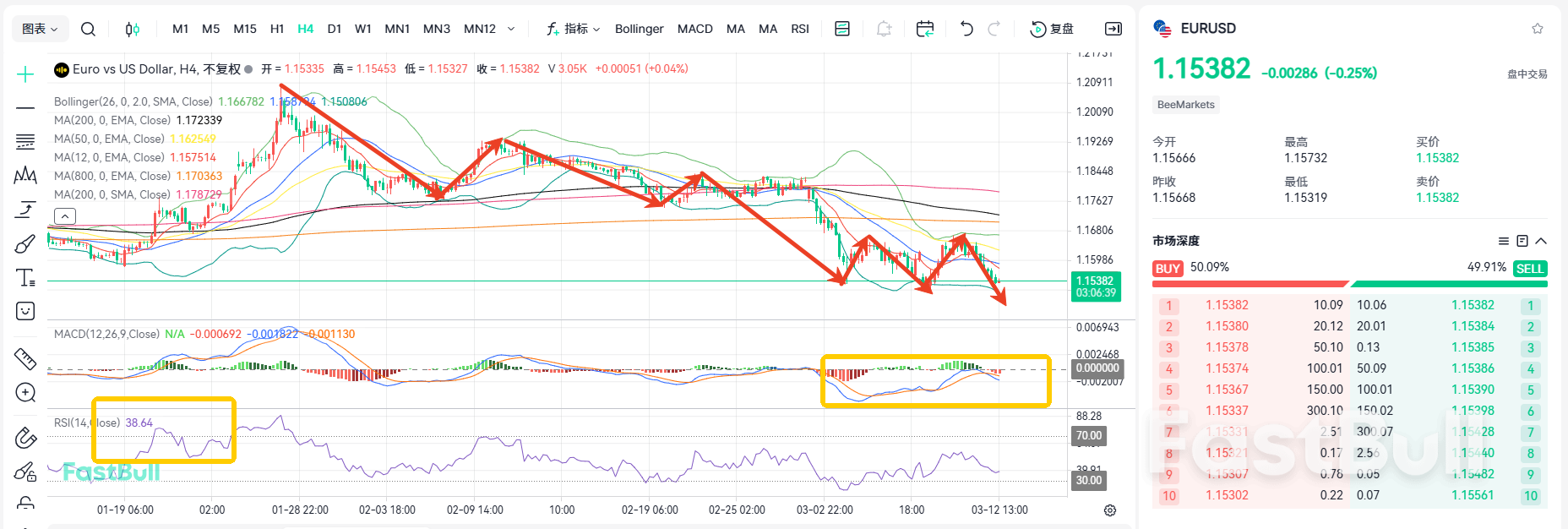Switch to the D1 timeframe
Viewport: 1568px width, 529px height.
tap(335, 29)
